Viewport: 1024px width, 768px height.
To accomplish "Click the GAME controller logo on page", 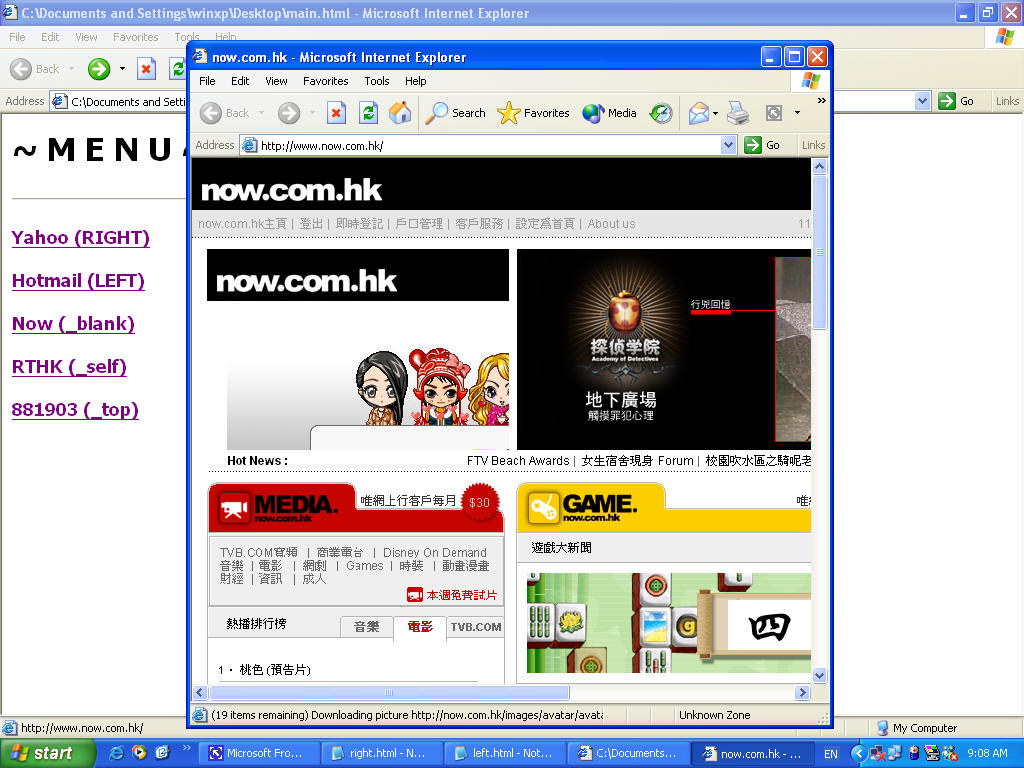I will (543, 508).
